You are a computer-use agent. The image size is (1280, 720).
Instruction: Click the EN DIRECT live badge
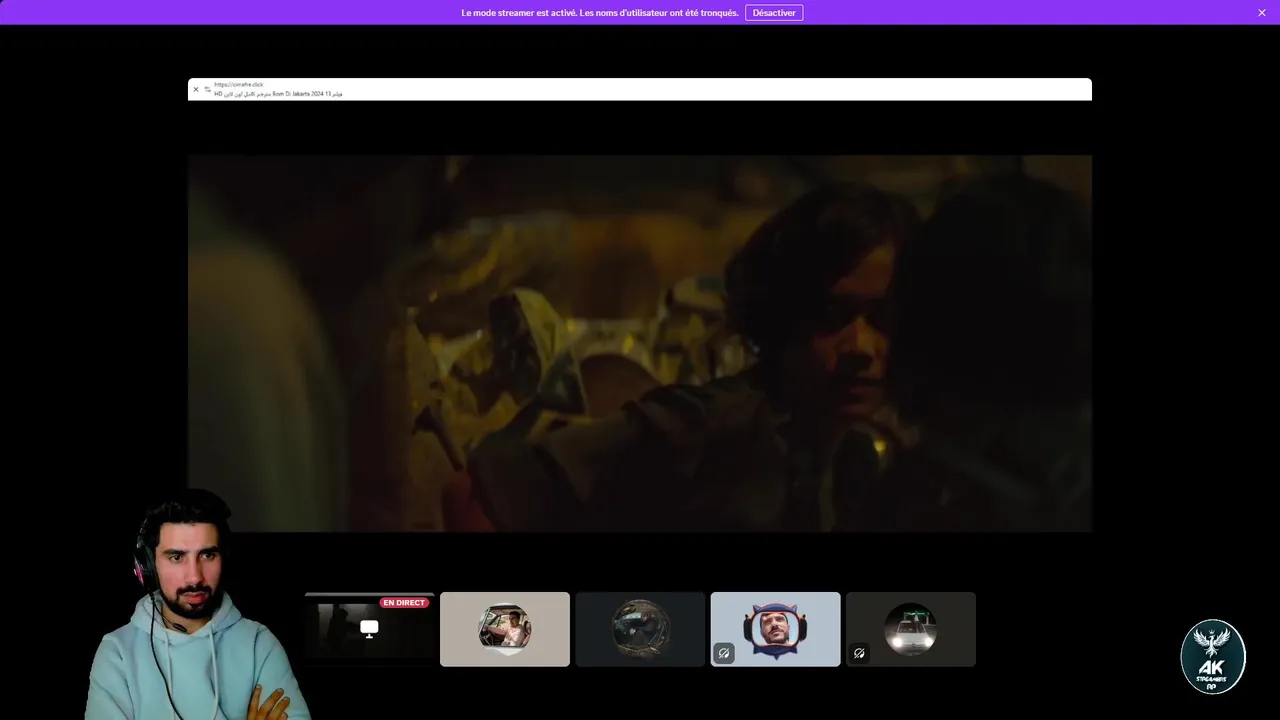(x=404, y=603)
